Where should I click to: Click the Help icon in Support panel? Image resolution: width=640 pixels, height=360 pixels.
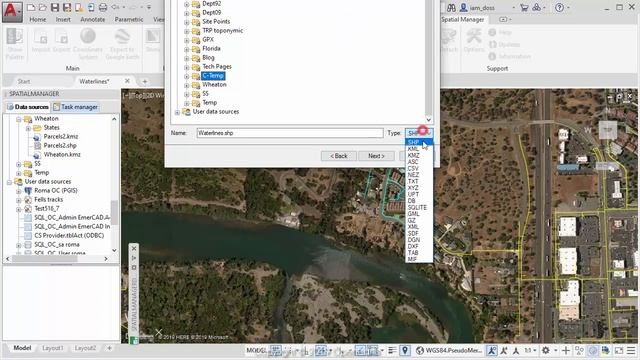coord(492,32)
